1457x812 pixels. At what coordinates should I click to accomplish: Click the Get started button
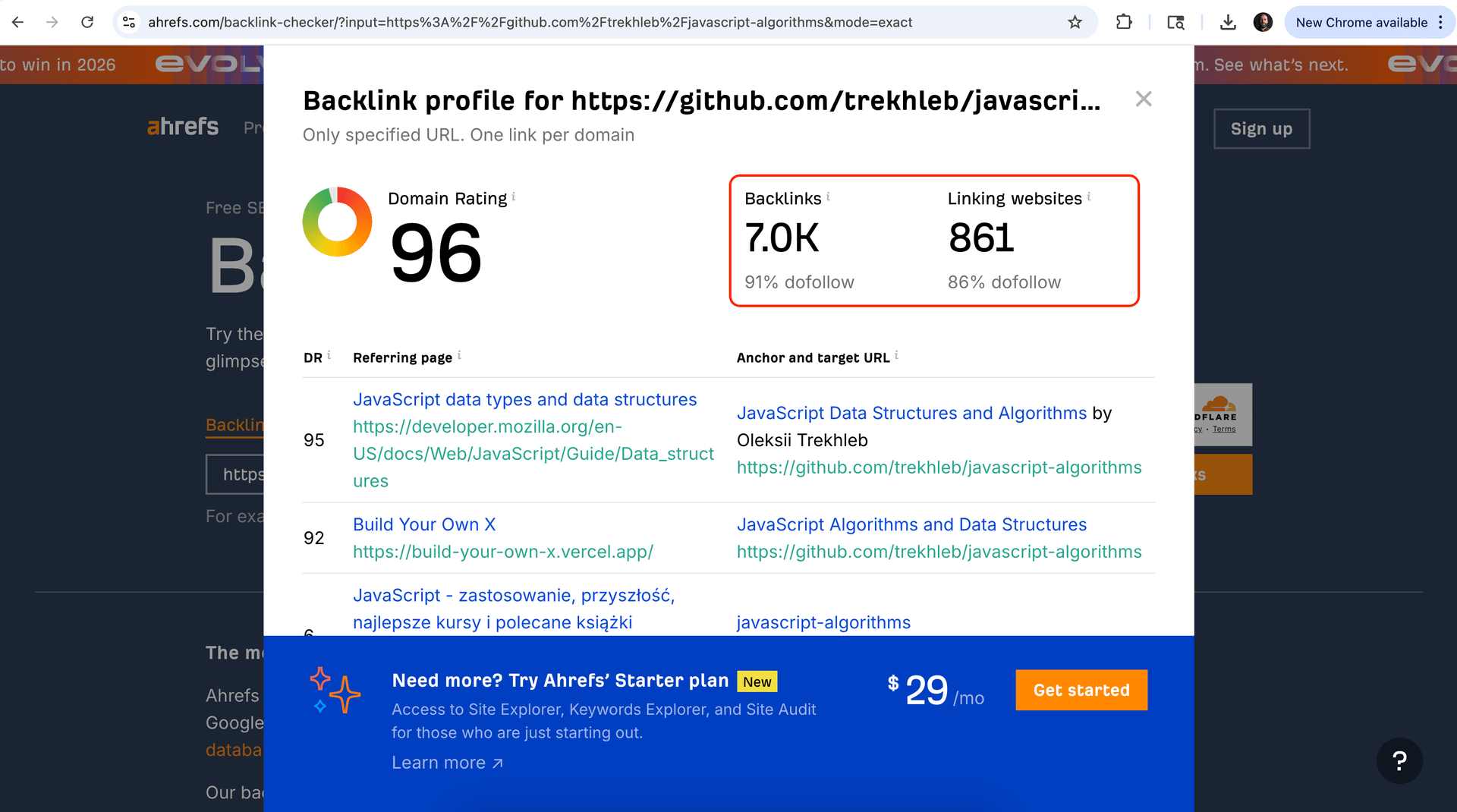(1081, 690)
